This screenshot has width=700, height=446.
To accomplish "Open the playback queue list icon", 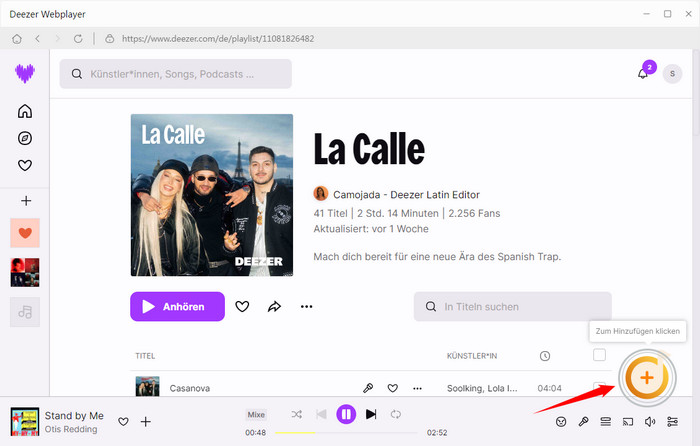I will click(605, 421).
